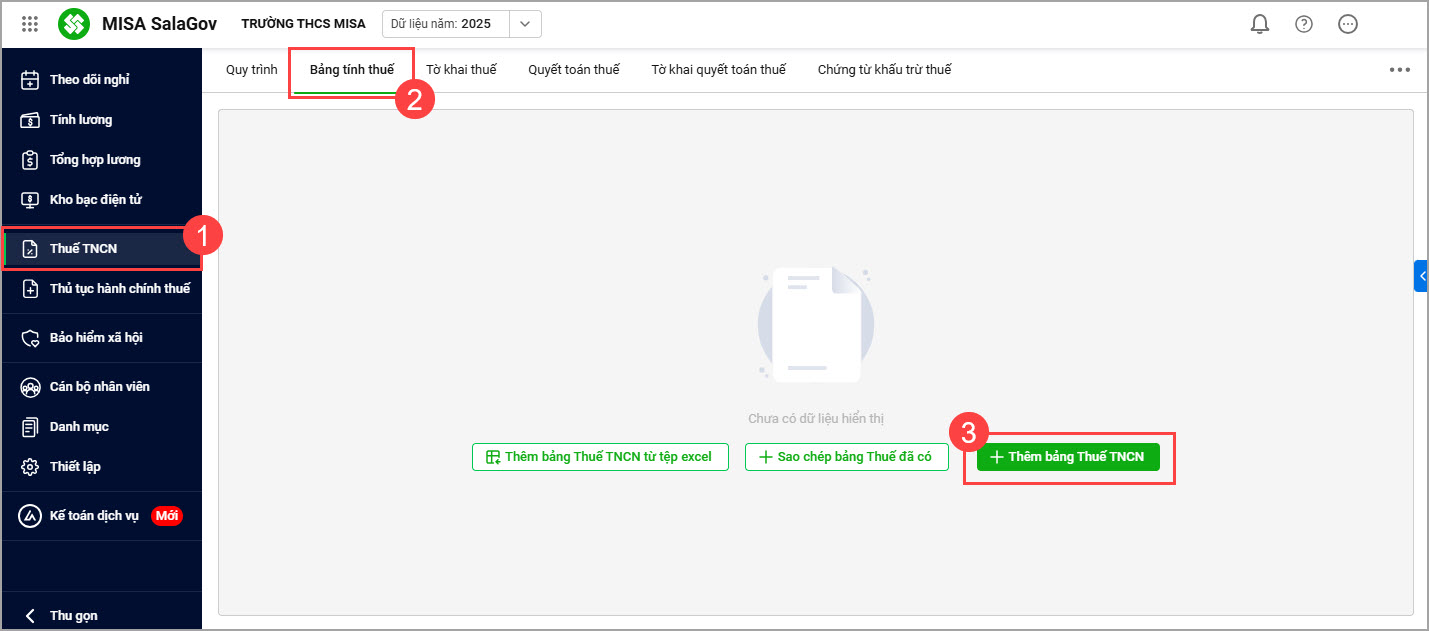Open the tab overflow three-dots menu
1429x631 pixels.
(1399, 70)
